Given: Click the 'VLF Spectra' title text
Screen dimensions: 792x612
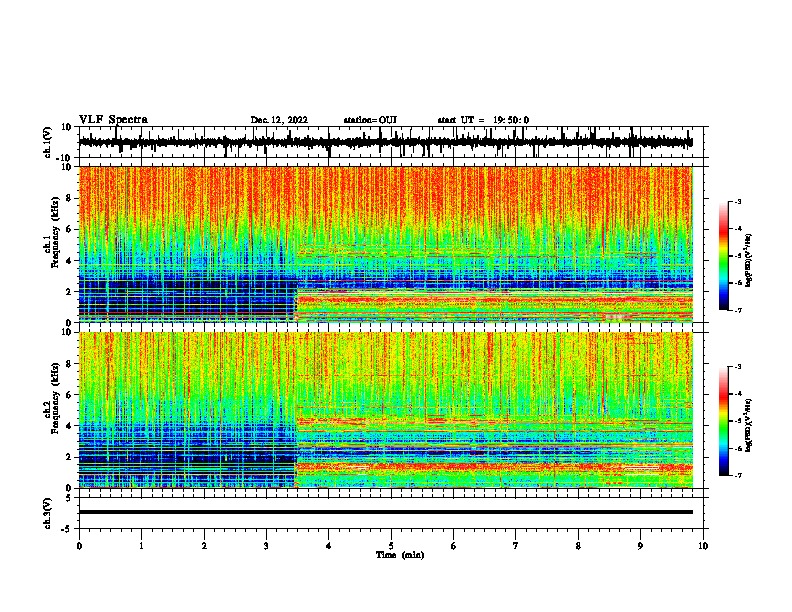Looking at the screenshot, I should tap(113, 120).
